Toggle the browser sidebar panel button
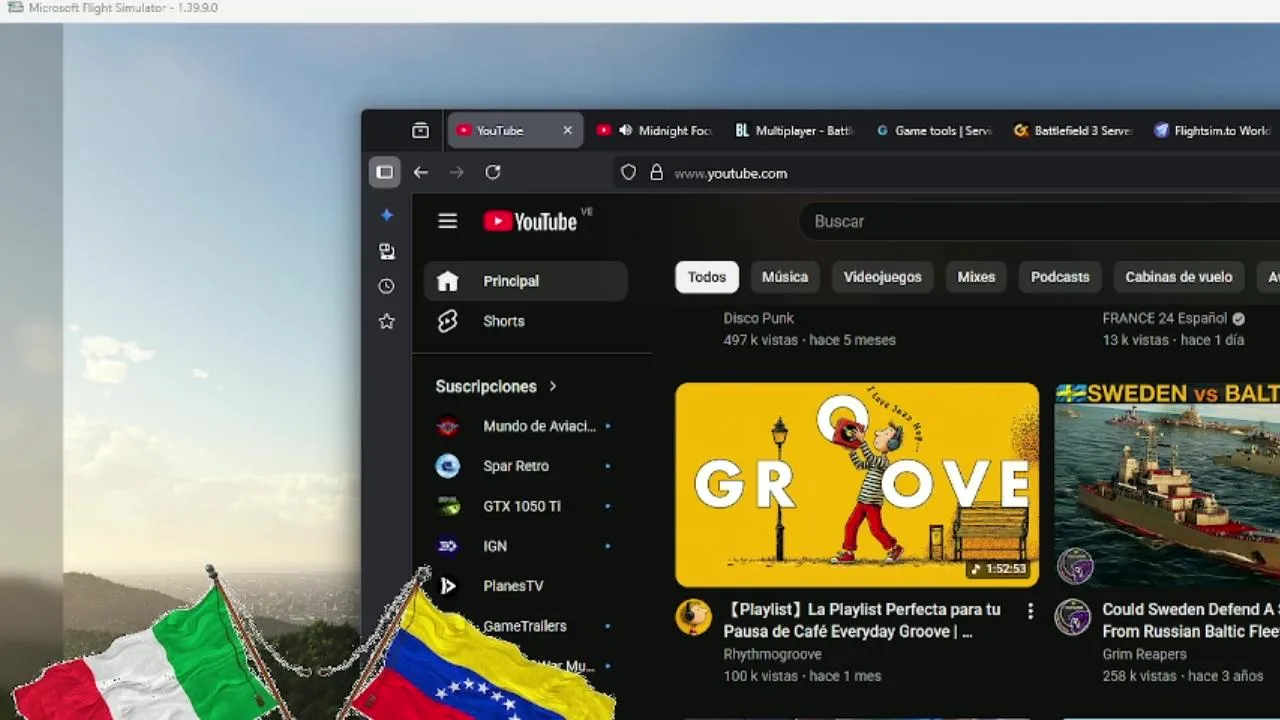The height and width of the screenshot is (720, 1280). pyautogui.click(x=385, y=172)
